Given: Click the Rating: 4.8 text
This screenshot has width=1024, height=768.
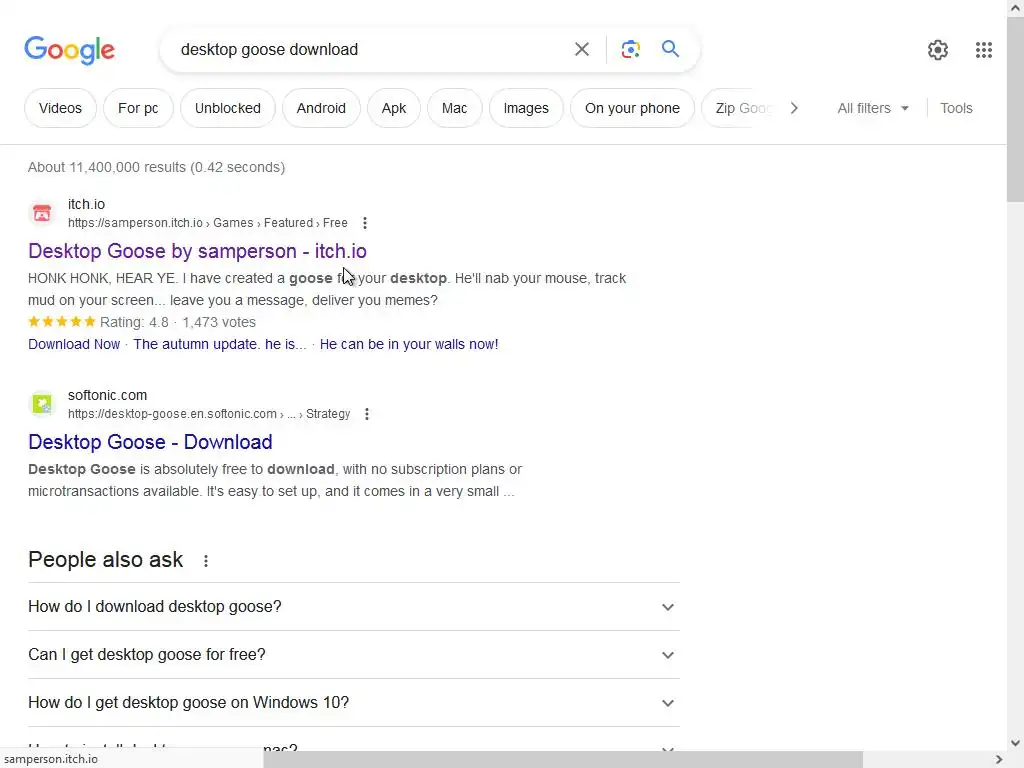Looking at the screenshot, I should coord(134,322).
